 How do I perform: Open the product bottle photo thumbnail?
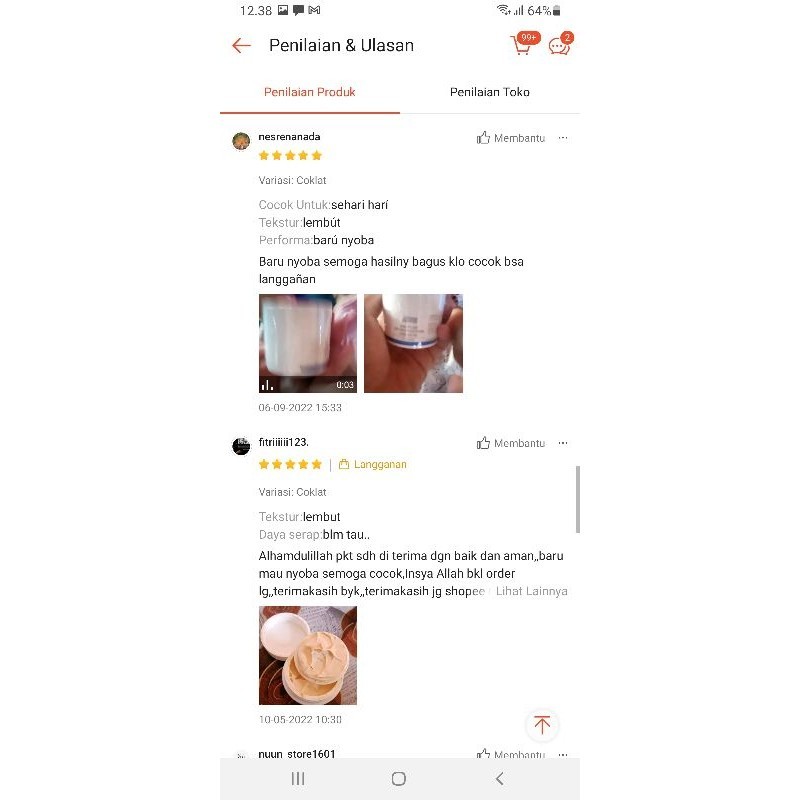coord(413,343)
